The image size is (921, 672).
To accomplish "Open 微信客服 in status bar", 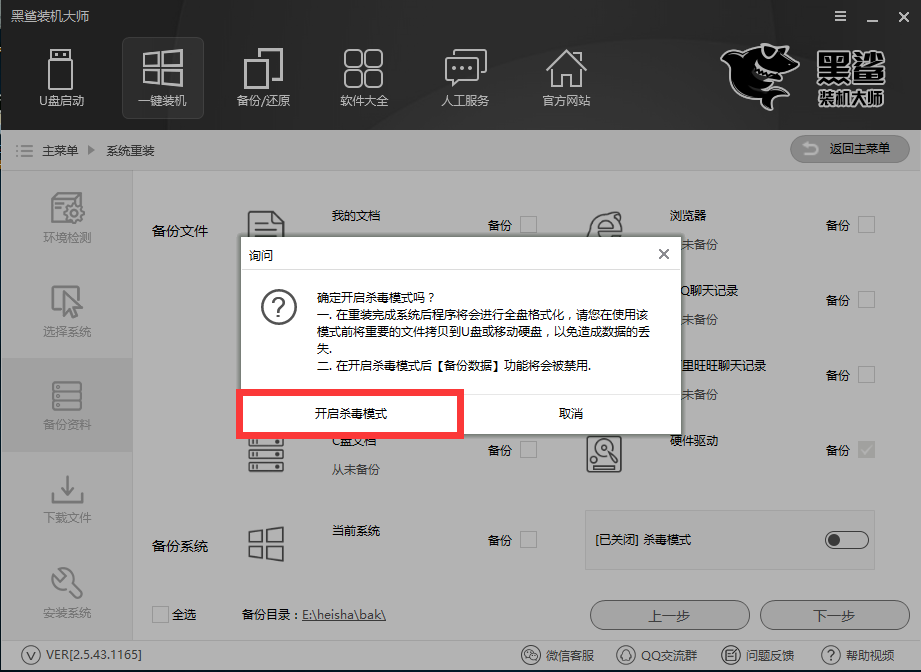I will [x=558, y=655].
